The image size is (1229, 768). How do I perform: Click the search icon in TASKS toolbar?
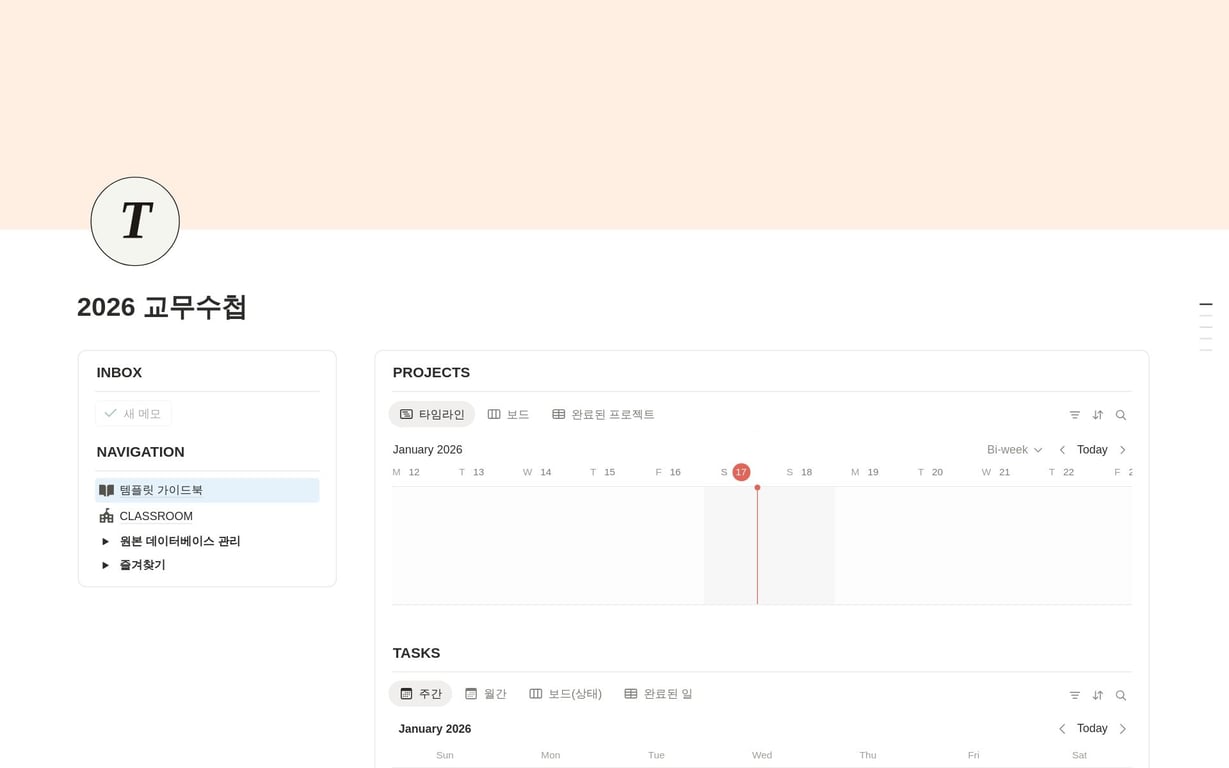1121,694
